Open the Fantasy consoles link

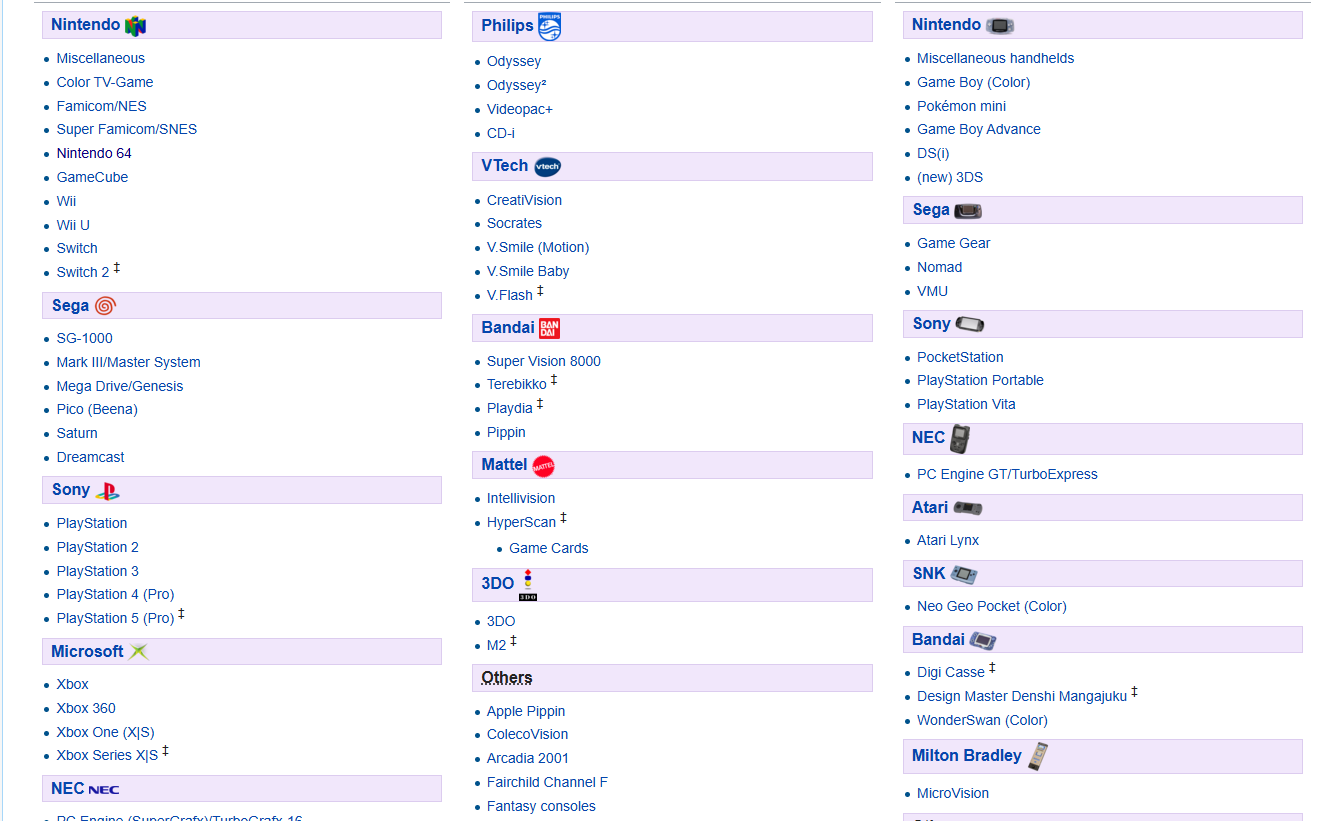coord(541,806)
